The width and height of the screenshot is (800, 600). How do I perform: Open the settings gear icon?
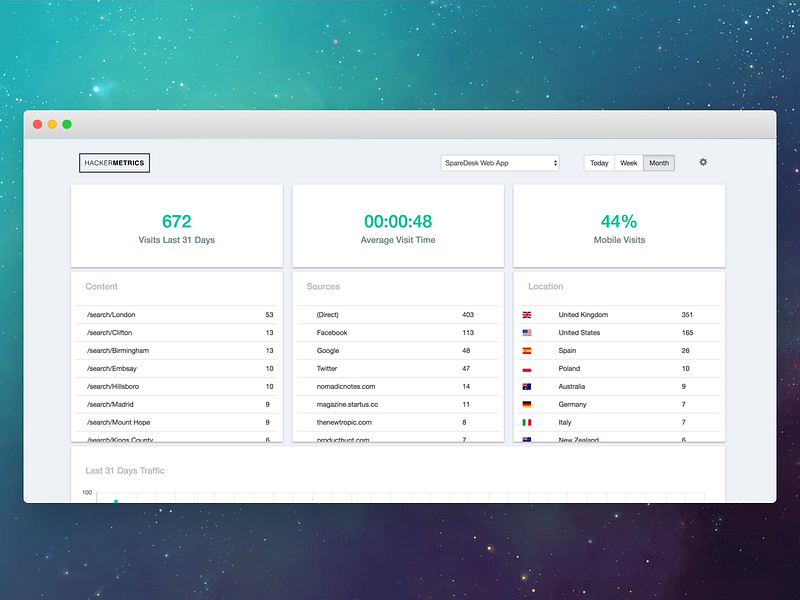pyautogui.click(x=703, y=162)
